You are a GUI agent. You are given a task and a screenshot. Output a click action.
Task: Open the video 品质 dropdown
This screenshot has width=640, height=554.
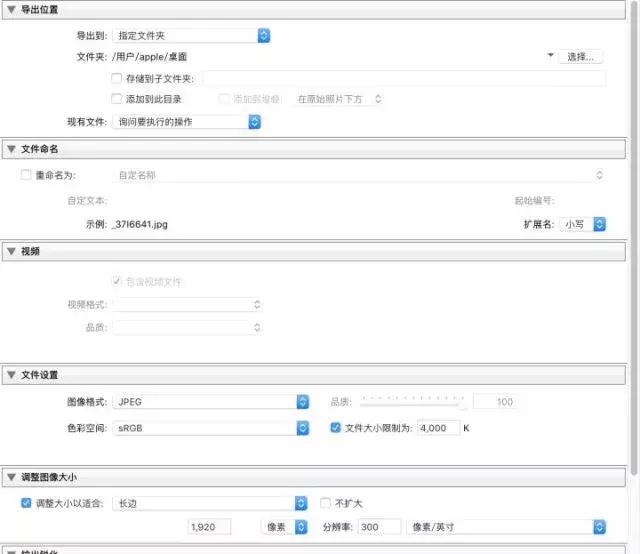188,327
